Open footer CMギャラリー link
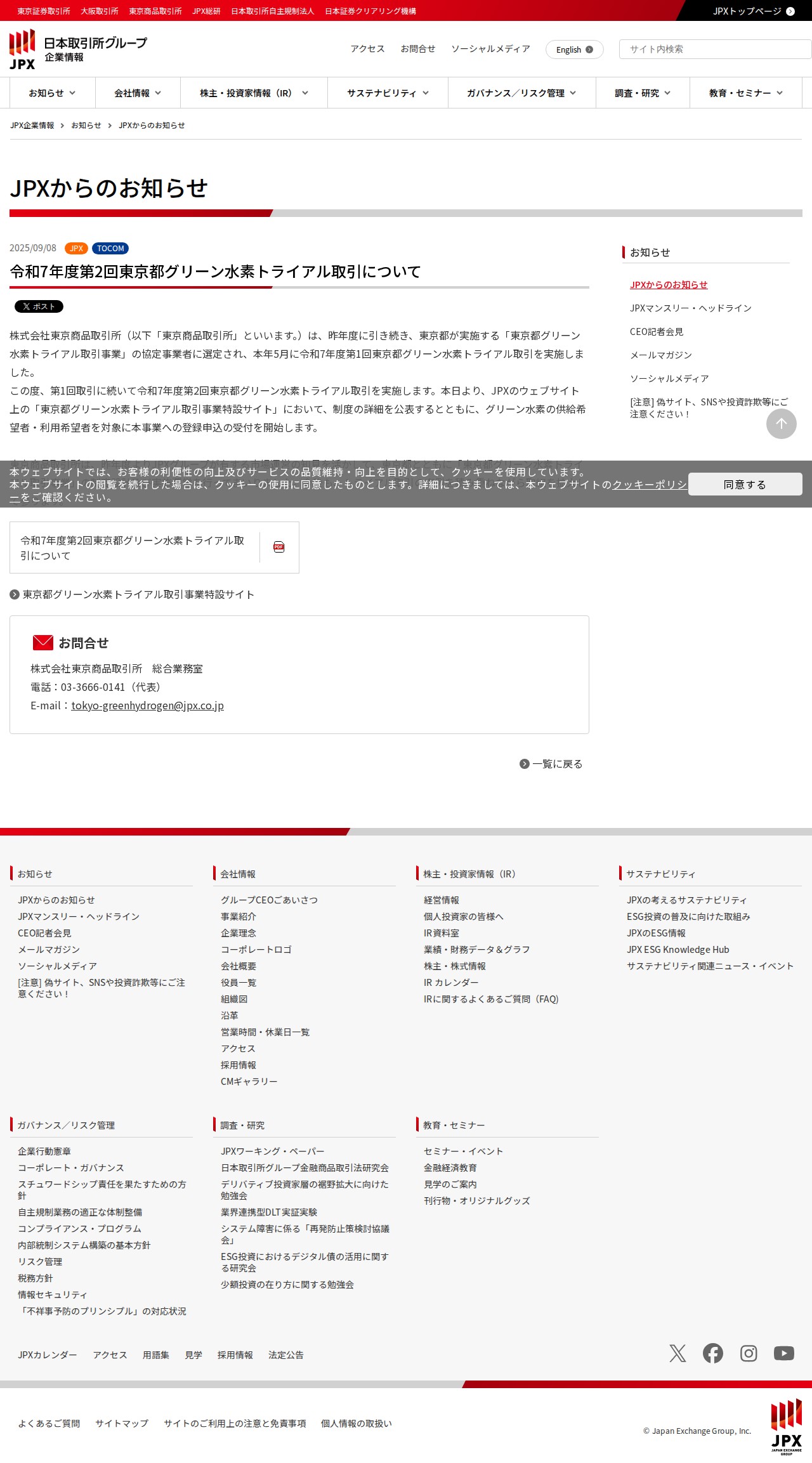The width and height of the screenshot is (812, 1463). tap(249, 1082)
